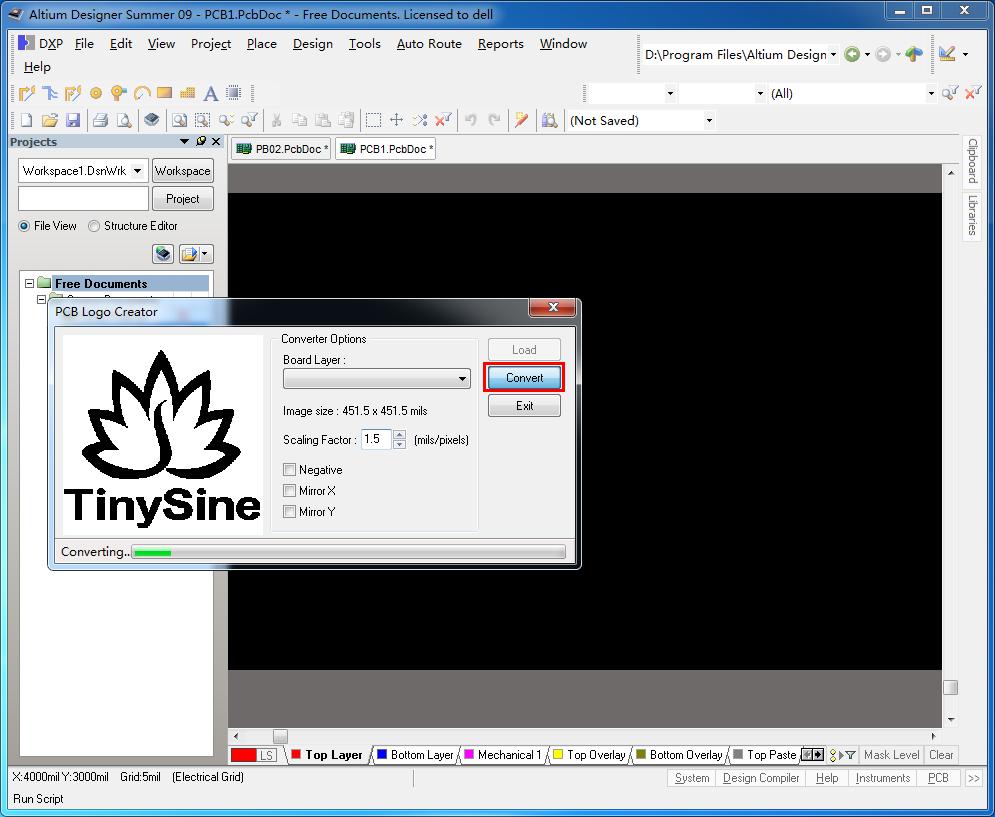Exit the PCB Logo Creator dialog
This screenshot has width=995, height=817.
(524, 405)
